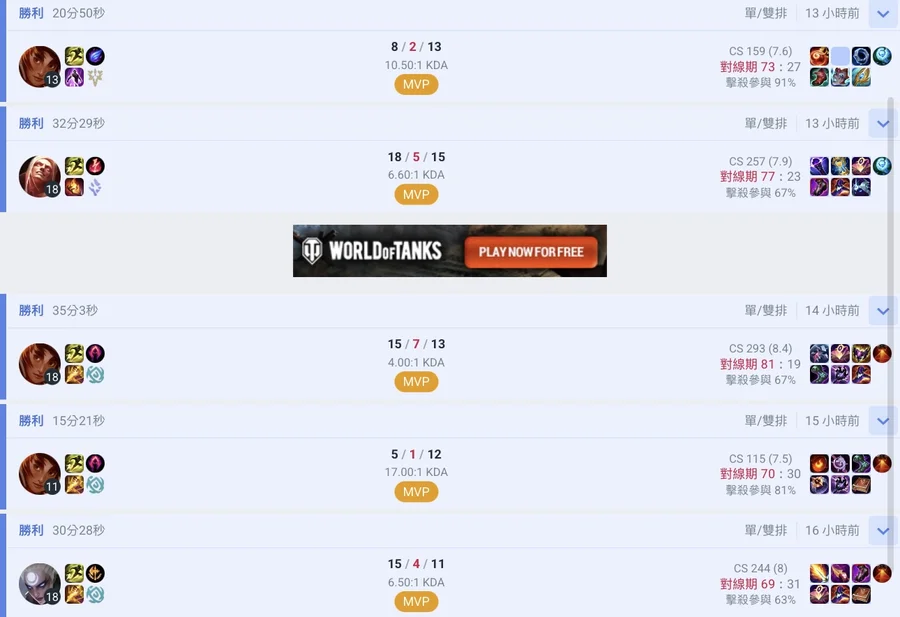The height and width of the screenshot is (617, 900).
Task: Expand the 35分3秒 match chevron
Action: 883,311
